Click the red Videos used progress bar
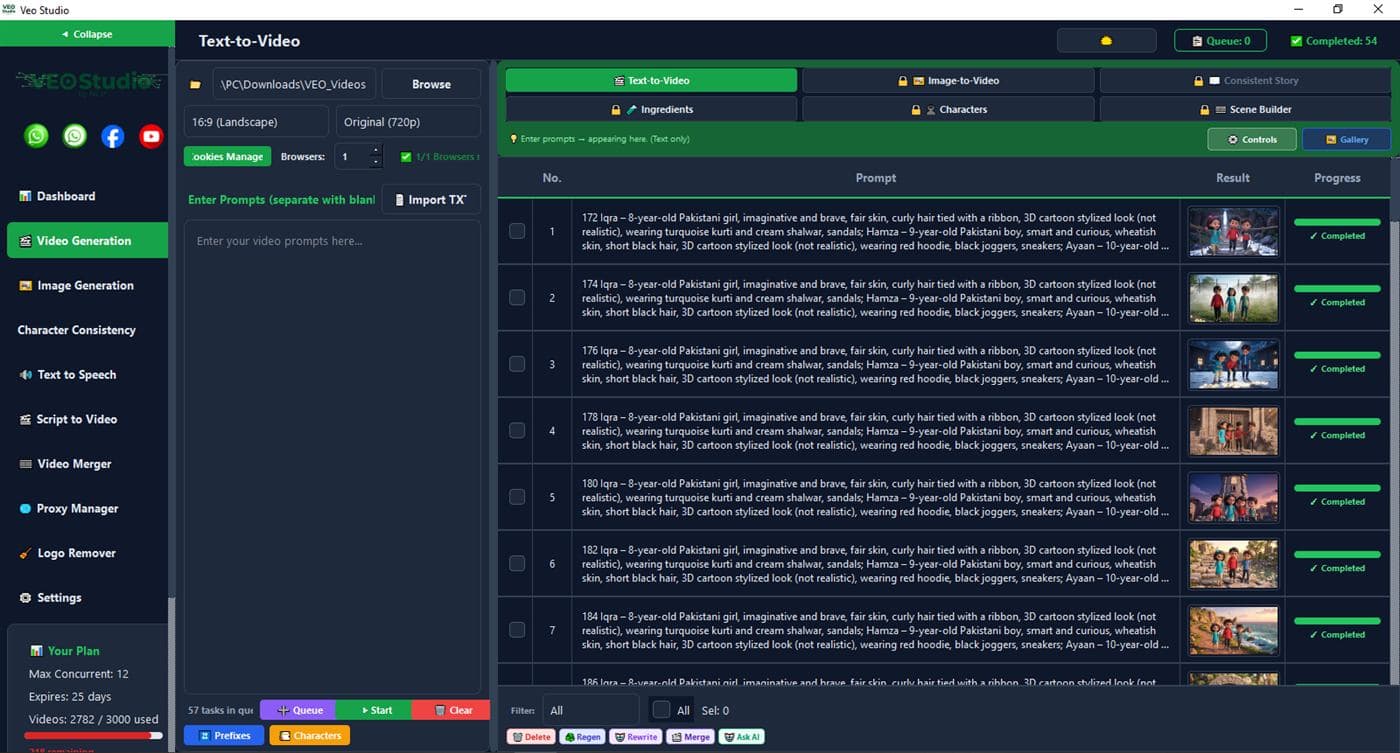Image resolution: width=1400 pixels, height=753 pixels. pyautogui.click(x=94, y=735)
